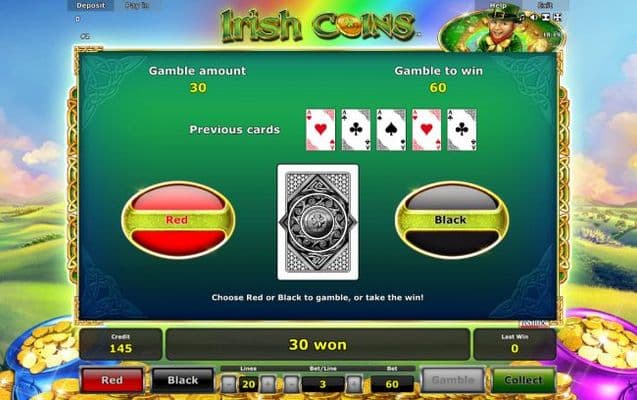Click the Black button in bottom bar
The height and width of the screenshot is (400, 637).
tap(183, 380)
